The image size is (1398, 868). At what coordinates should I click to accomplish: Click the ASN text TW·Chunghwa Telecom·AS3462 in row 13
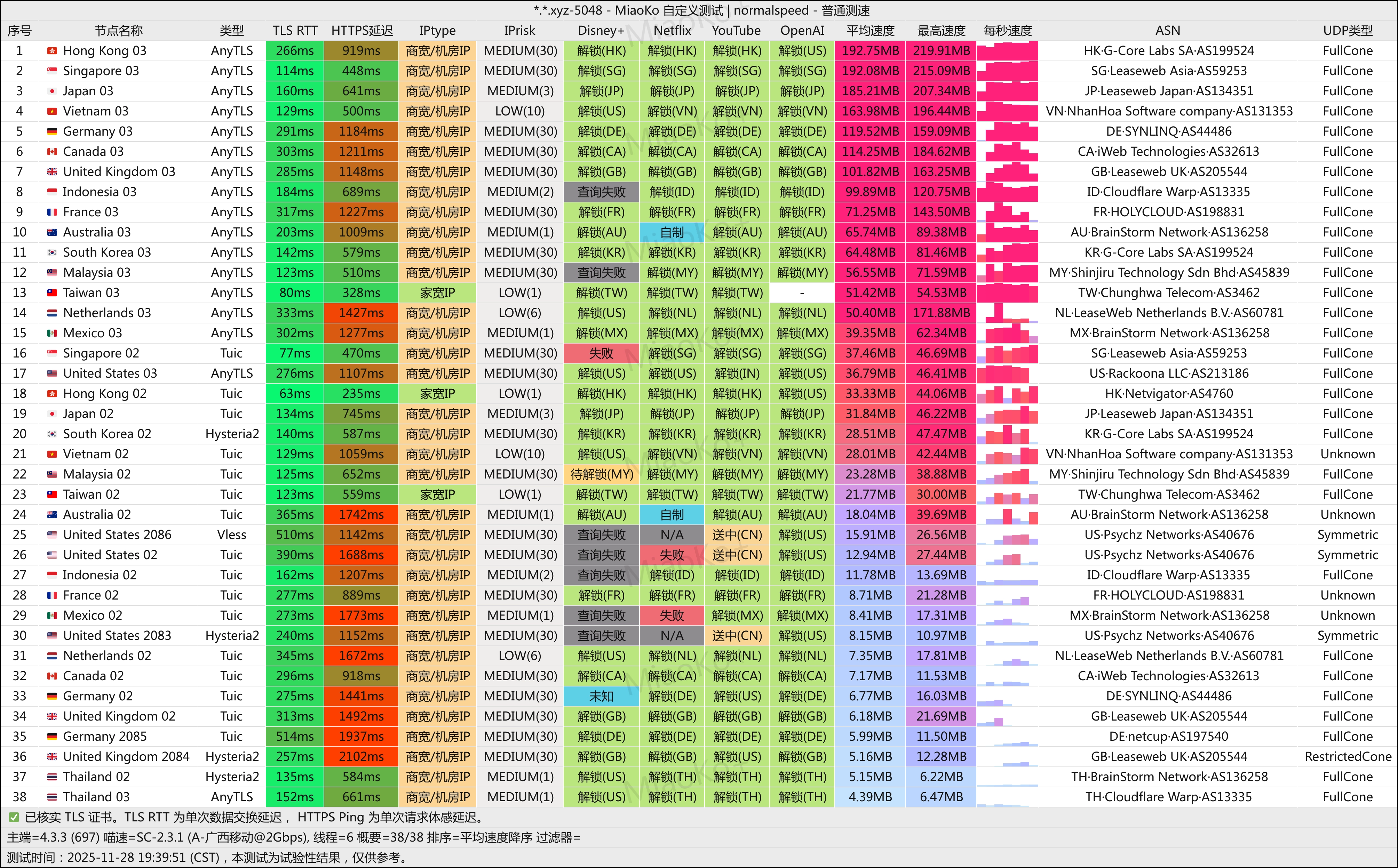pyautogui.click(x=1168, y=293)
